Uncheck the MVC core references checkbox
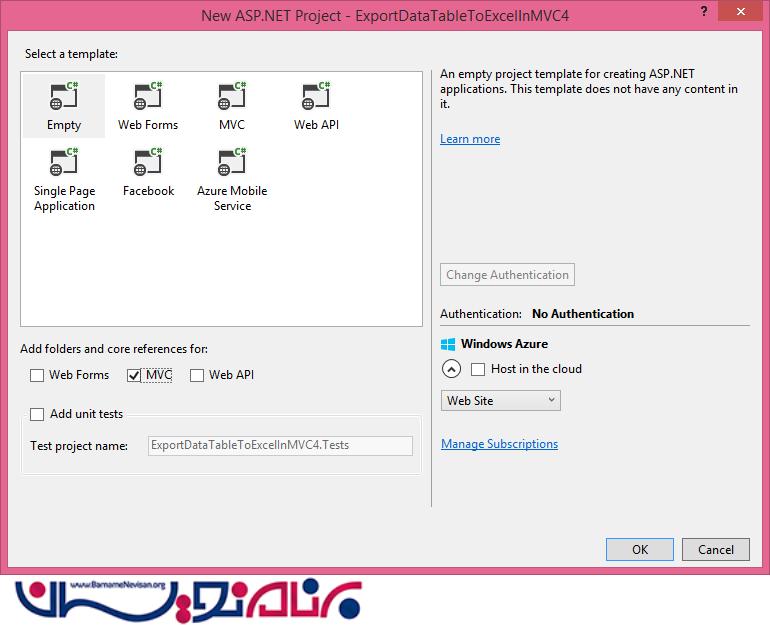 point(134,376)
